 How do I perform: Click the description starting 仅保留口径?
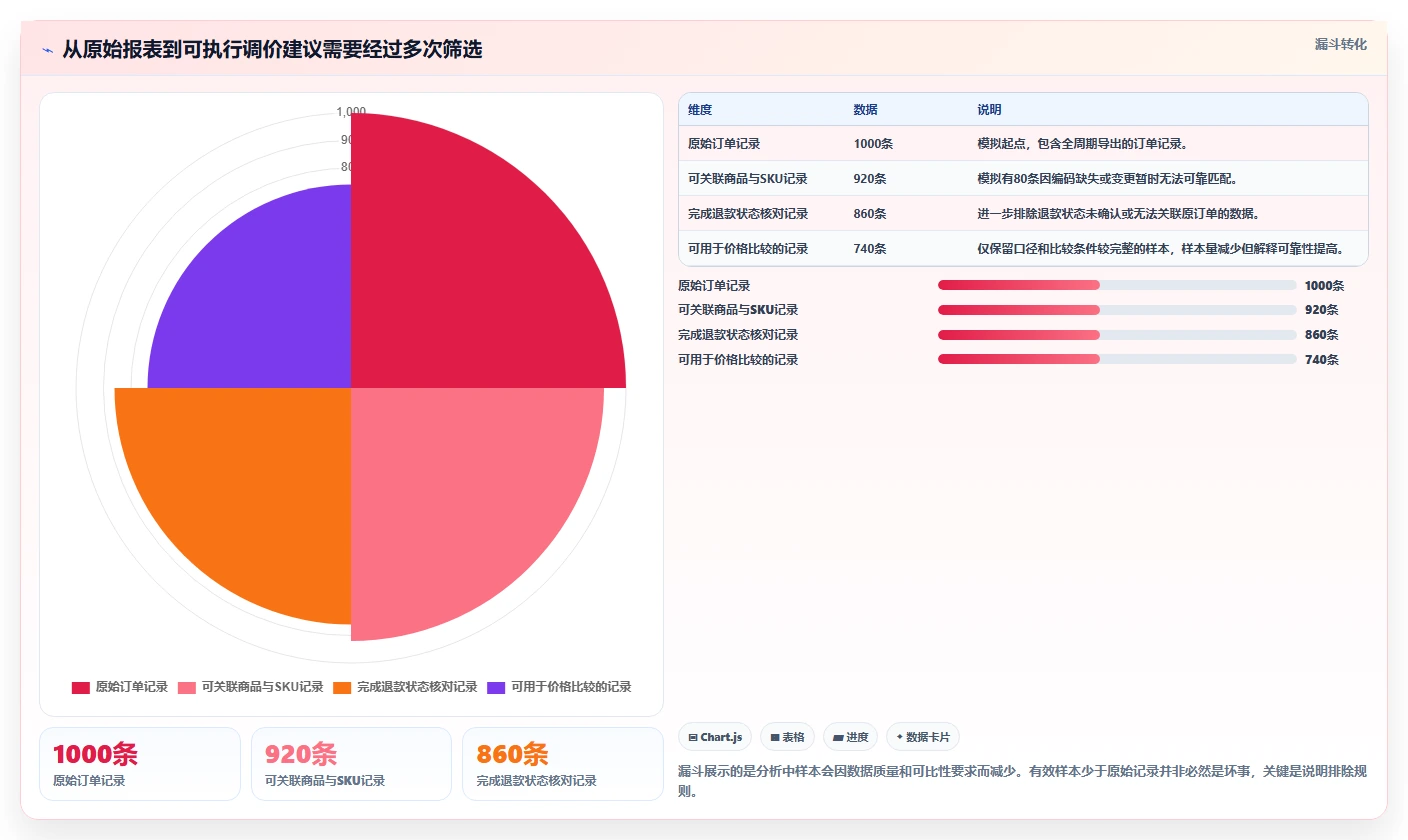[x=1160, y=248]
